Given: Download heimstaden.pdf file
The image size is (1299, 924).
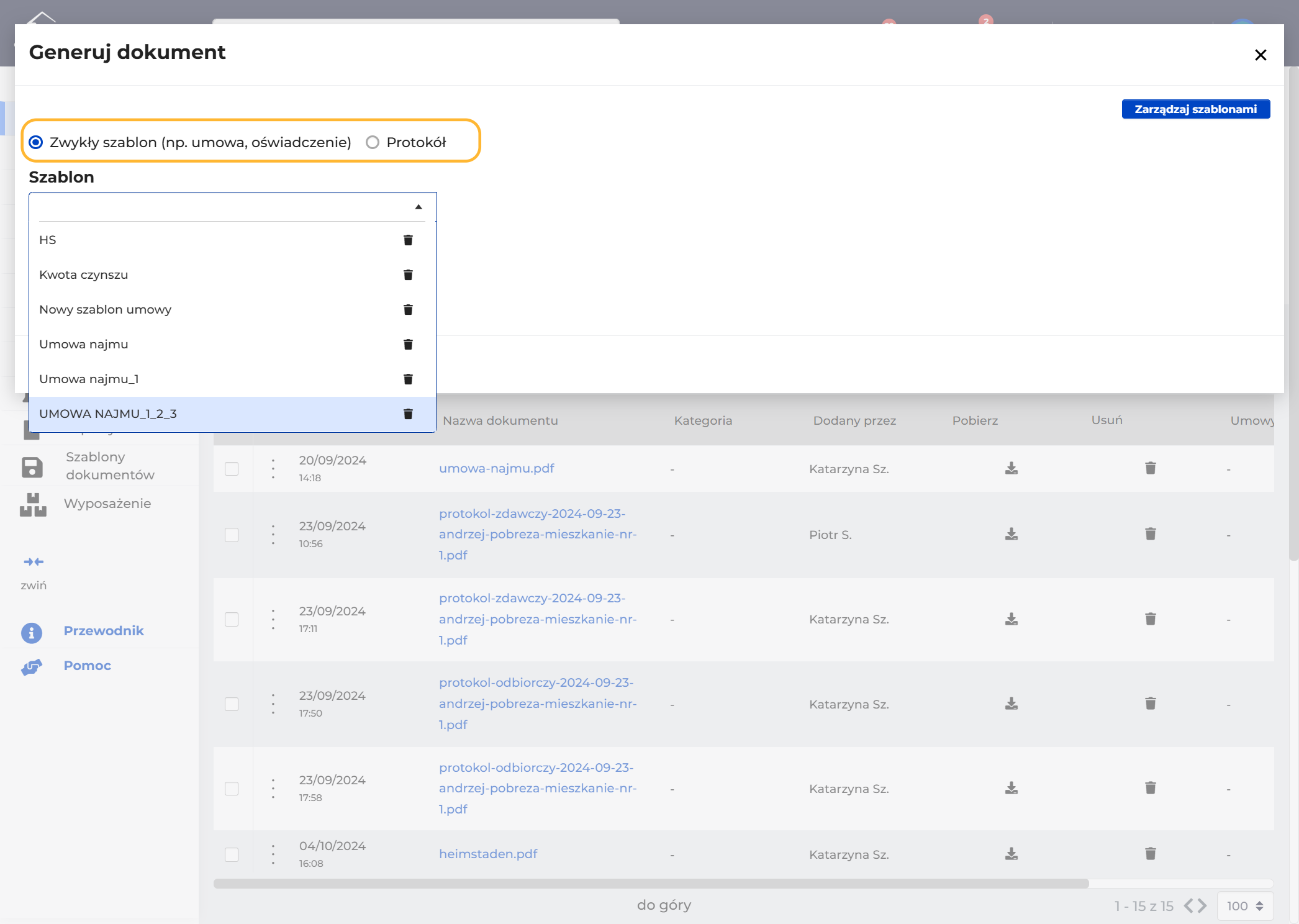Looking at the screenshot, I should pos(1012,854).
